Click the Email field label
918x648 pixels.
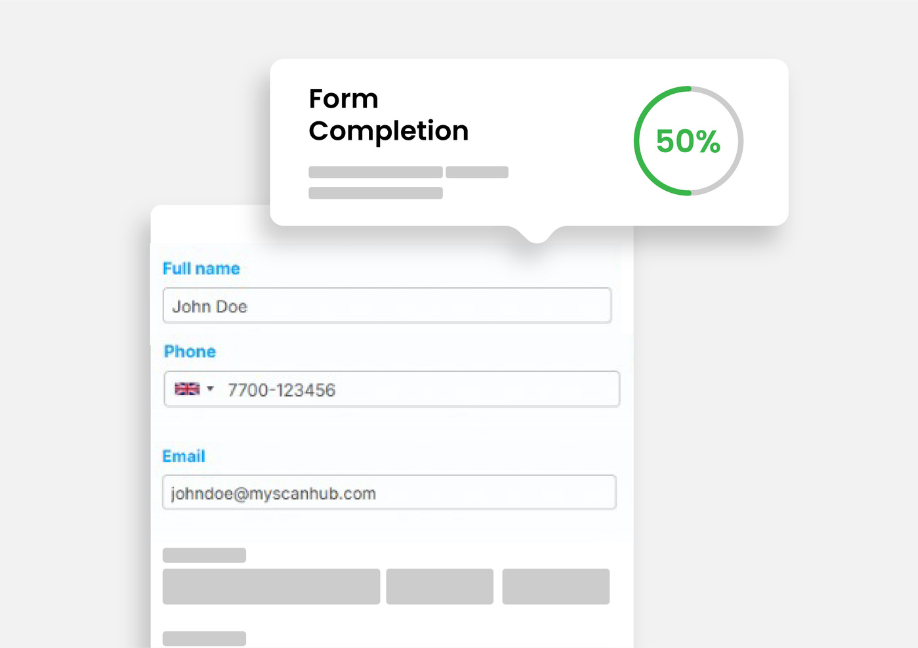[x=184, y=456]
